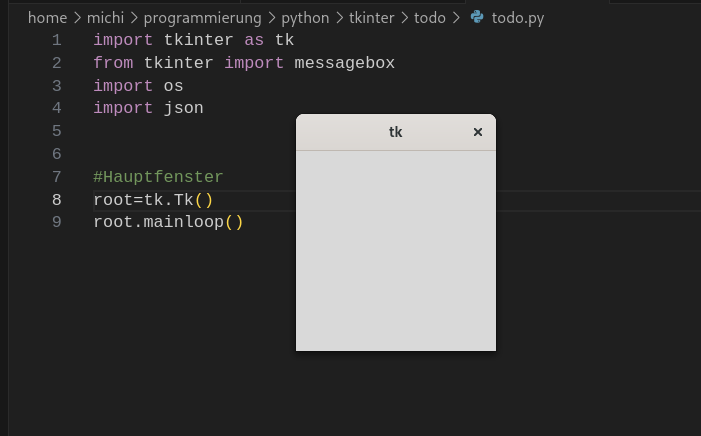Select the python breadcrumb folder

click(x=305, y=18)
